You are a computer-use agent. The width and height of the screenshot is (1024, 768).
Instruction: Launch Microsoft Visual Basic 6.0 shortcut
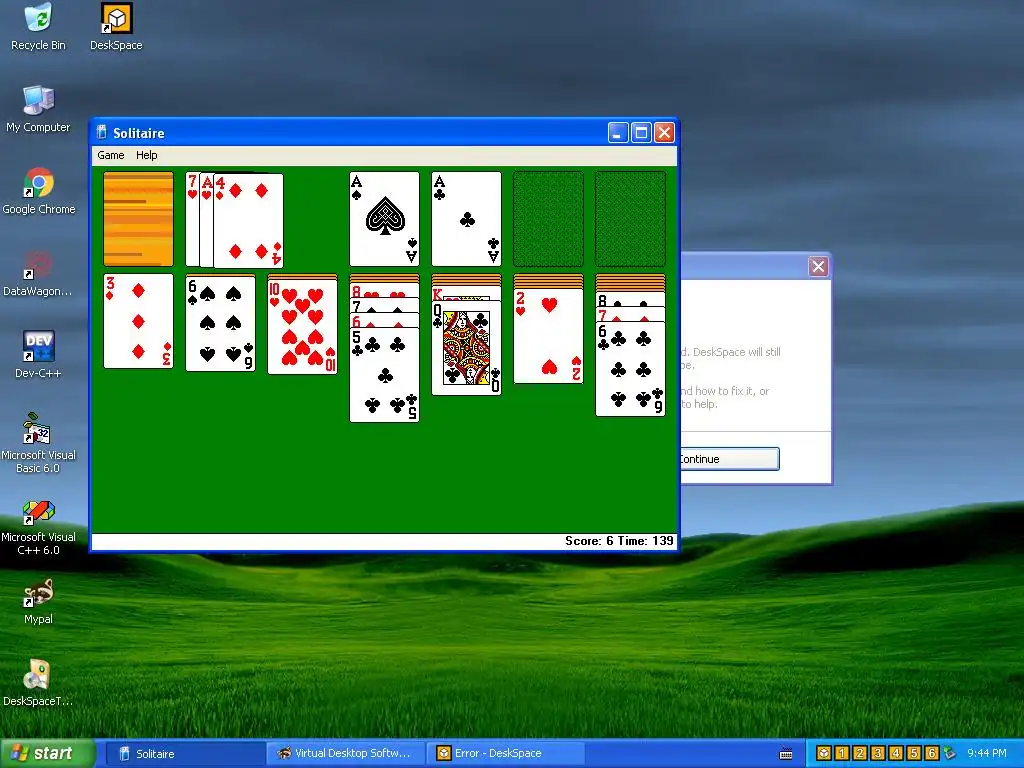pos(39,443)
